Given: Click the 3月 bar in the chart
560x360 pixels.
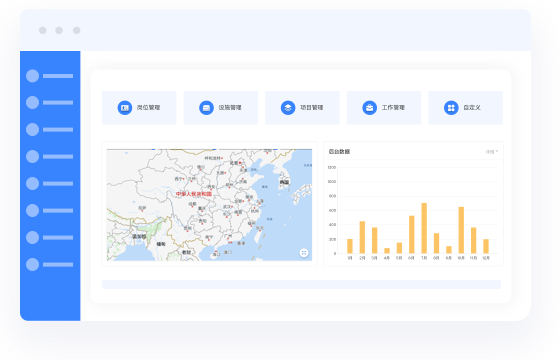Looking at the screenshot, I should point(375,240).
